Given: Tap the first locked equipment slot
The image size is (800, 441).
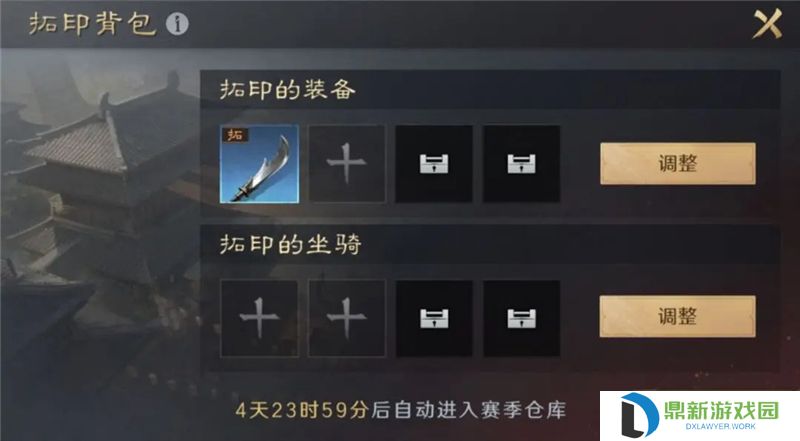Looking at the screenshot, I should (434, 164).
